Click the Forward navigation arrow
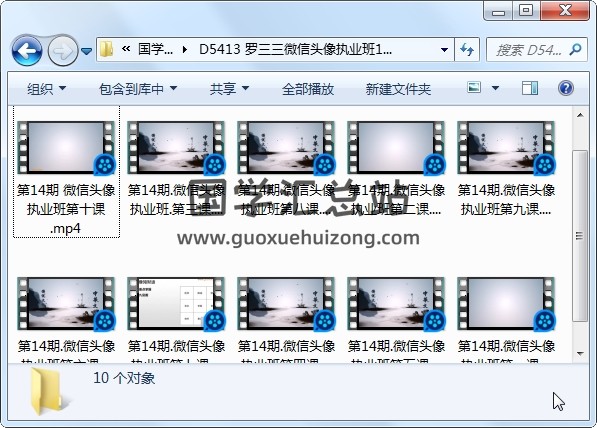 point(63,50)
